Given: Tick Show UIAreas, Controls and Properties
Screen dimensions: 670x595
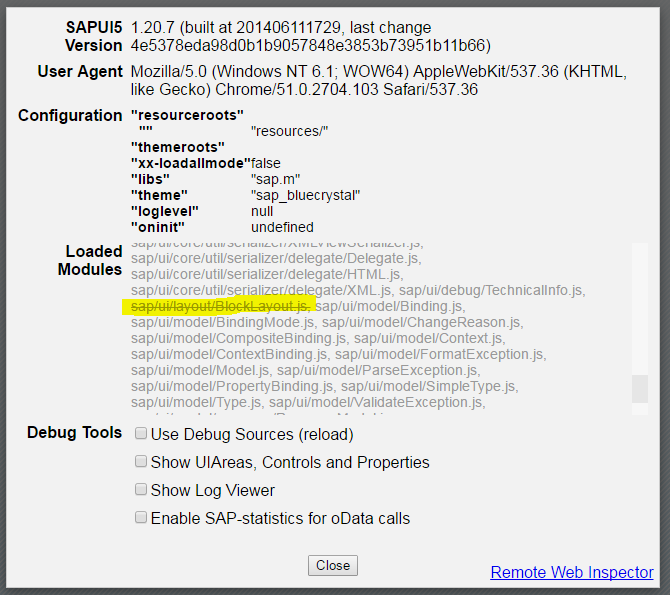Looking at the screenshot, I should 141,461.
